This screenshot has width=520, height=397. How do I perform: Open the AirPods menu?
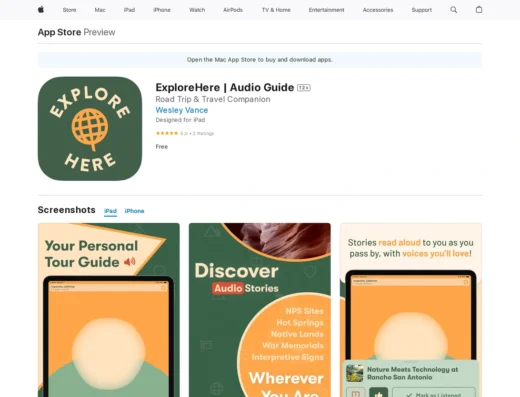[x=233, y=10]
